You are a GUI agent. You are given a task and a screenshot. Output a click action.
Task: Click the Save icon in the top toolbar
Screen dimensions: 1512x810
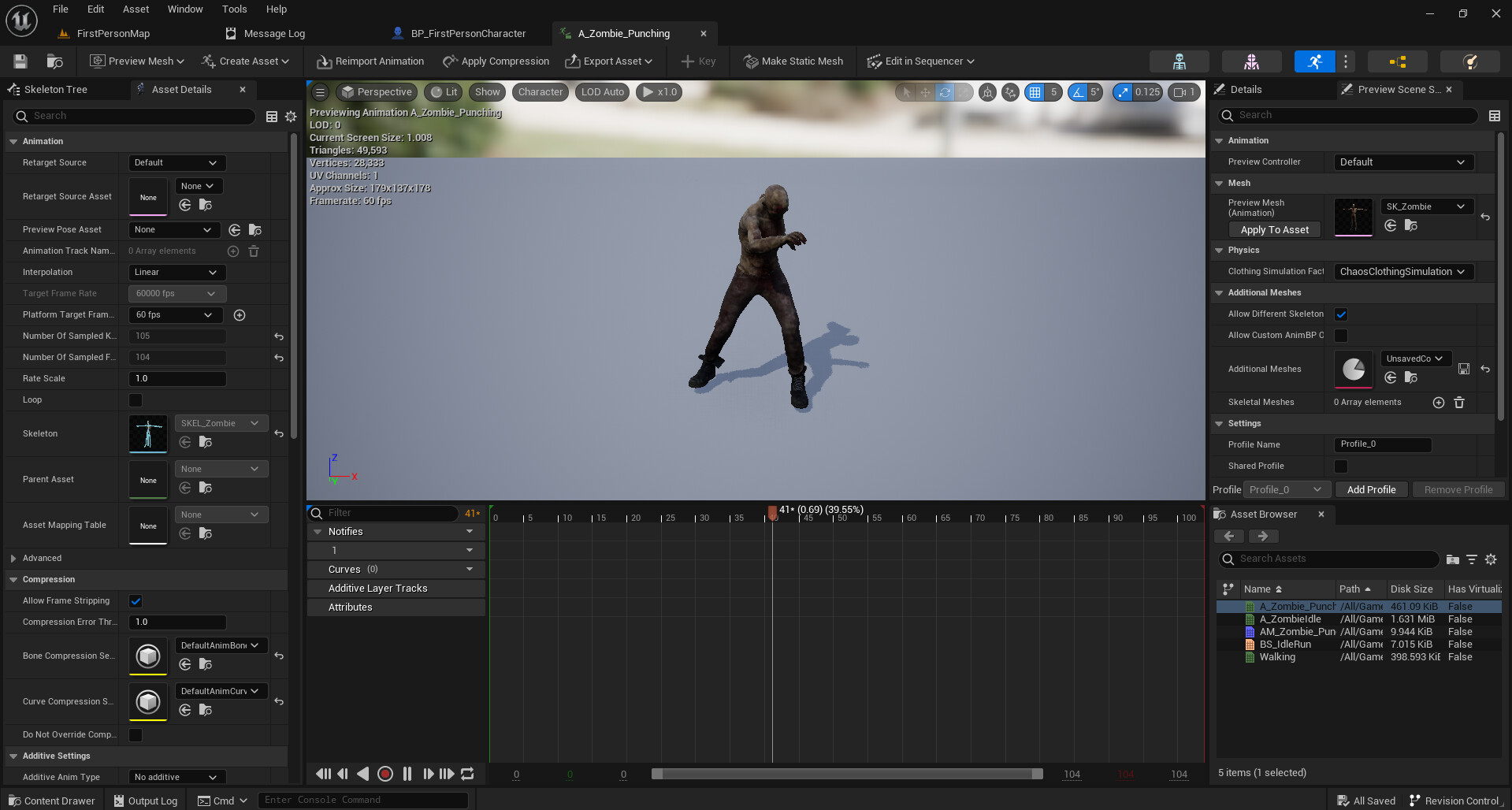click(19, 61)
